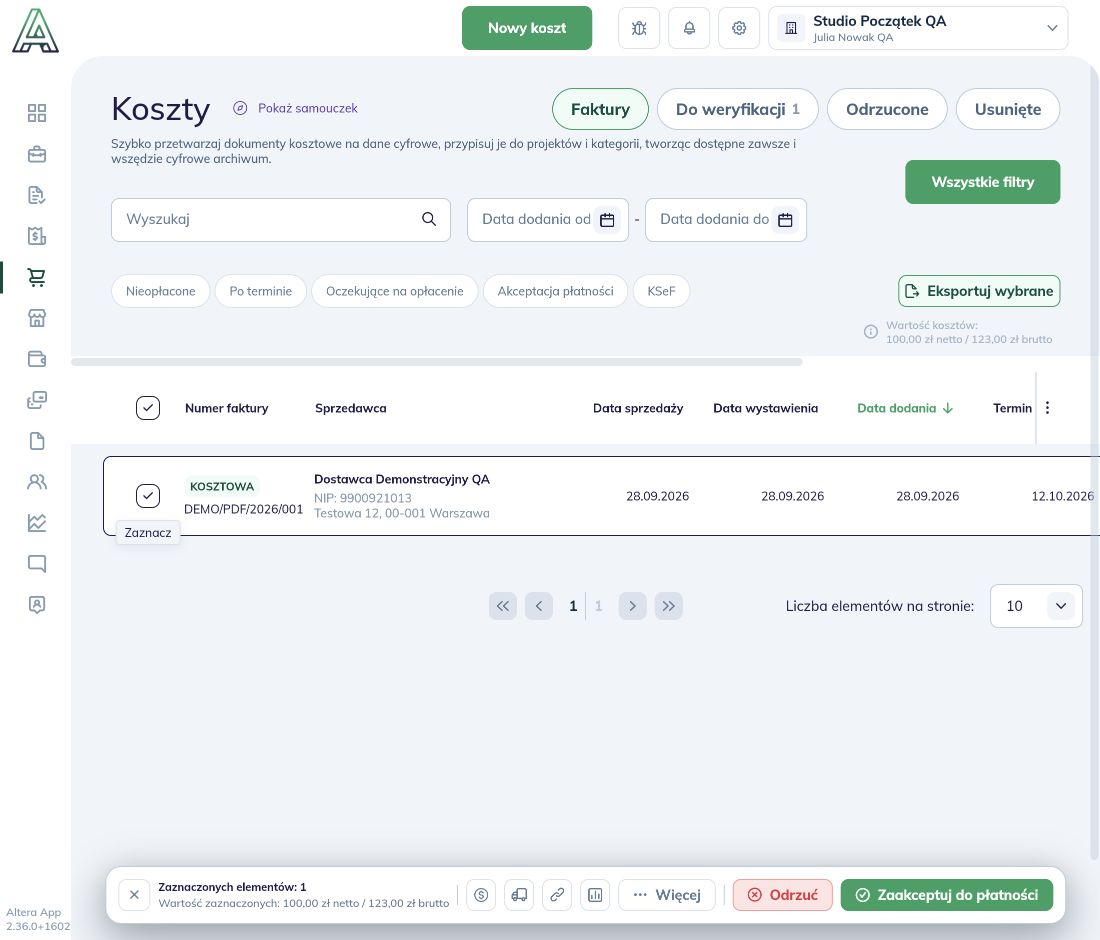Open the briefcase sidebar icon
Viewport: 1100px width, 940px height.
[x=36, y=154]
